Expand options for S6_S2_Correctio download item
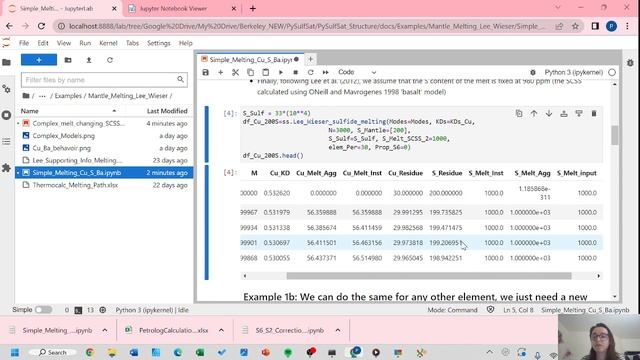The image size is (640, 360). click(x=338, y=330)
